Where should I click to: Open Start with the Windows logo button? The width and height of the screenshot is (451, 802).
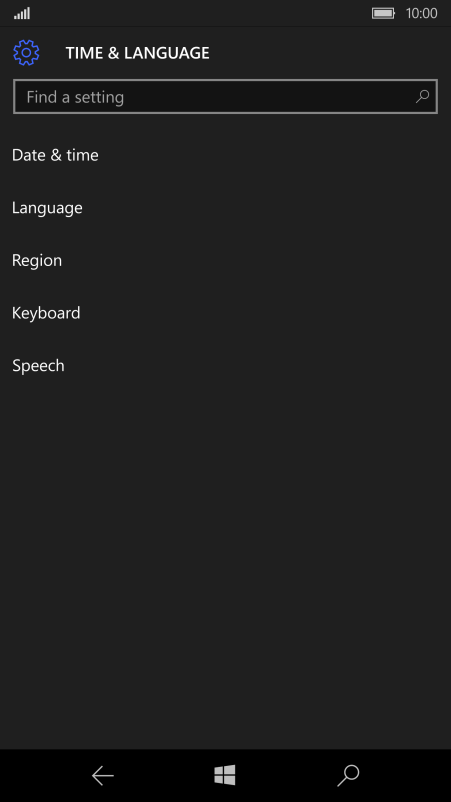(x=225, y=775)
